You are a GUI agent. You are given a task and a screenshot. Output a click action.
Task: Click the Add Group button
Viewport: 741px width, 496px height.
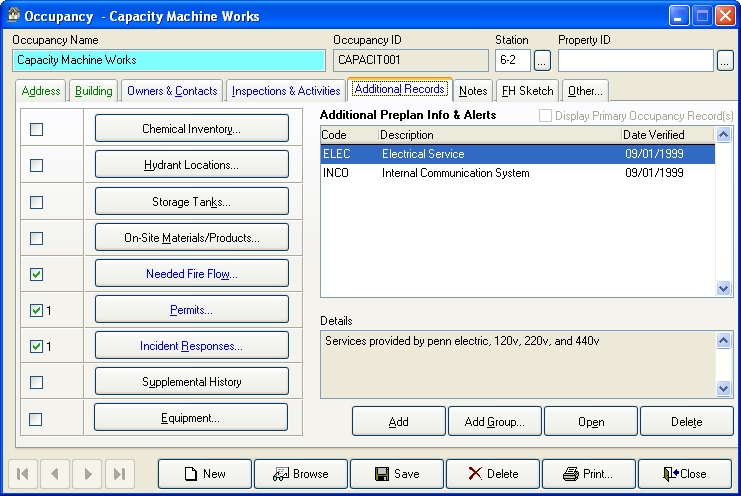click(x=494, y=422)
